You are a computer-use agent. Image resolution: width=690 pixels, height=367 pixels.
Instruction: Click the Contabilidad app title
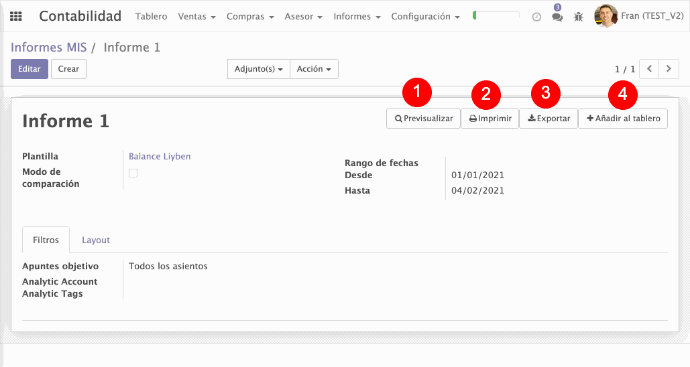[x=80, y=16]
